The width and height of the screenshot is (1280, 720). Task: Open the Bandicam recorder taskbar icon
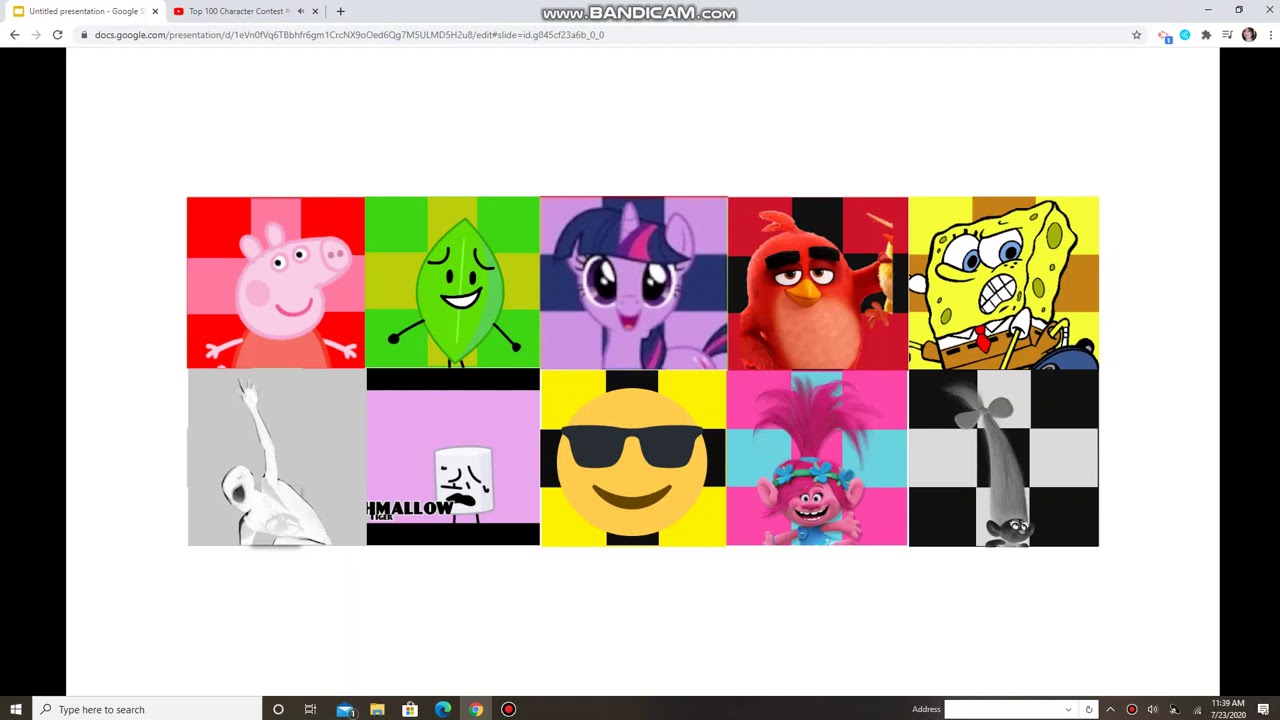[x=508, y=709]
